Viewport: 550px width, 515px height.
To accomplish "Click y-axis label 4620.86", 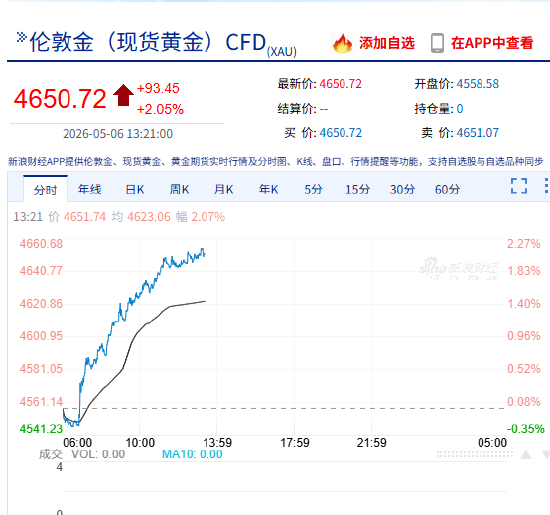I will coord(41,303).
